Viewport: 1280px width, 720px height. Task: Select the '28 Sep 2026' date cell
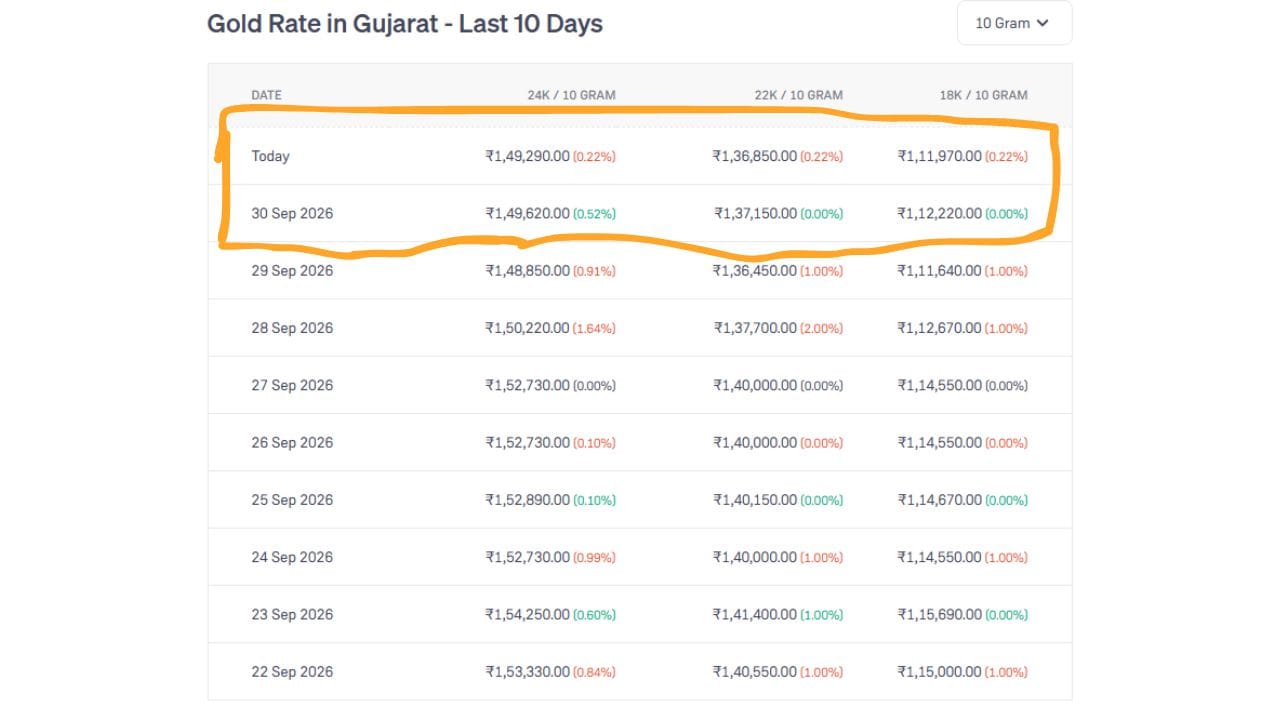pyautogui.click(x=292, y=328)
